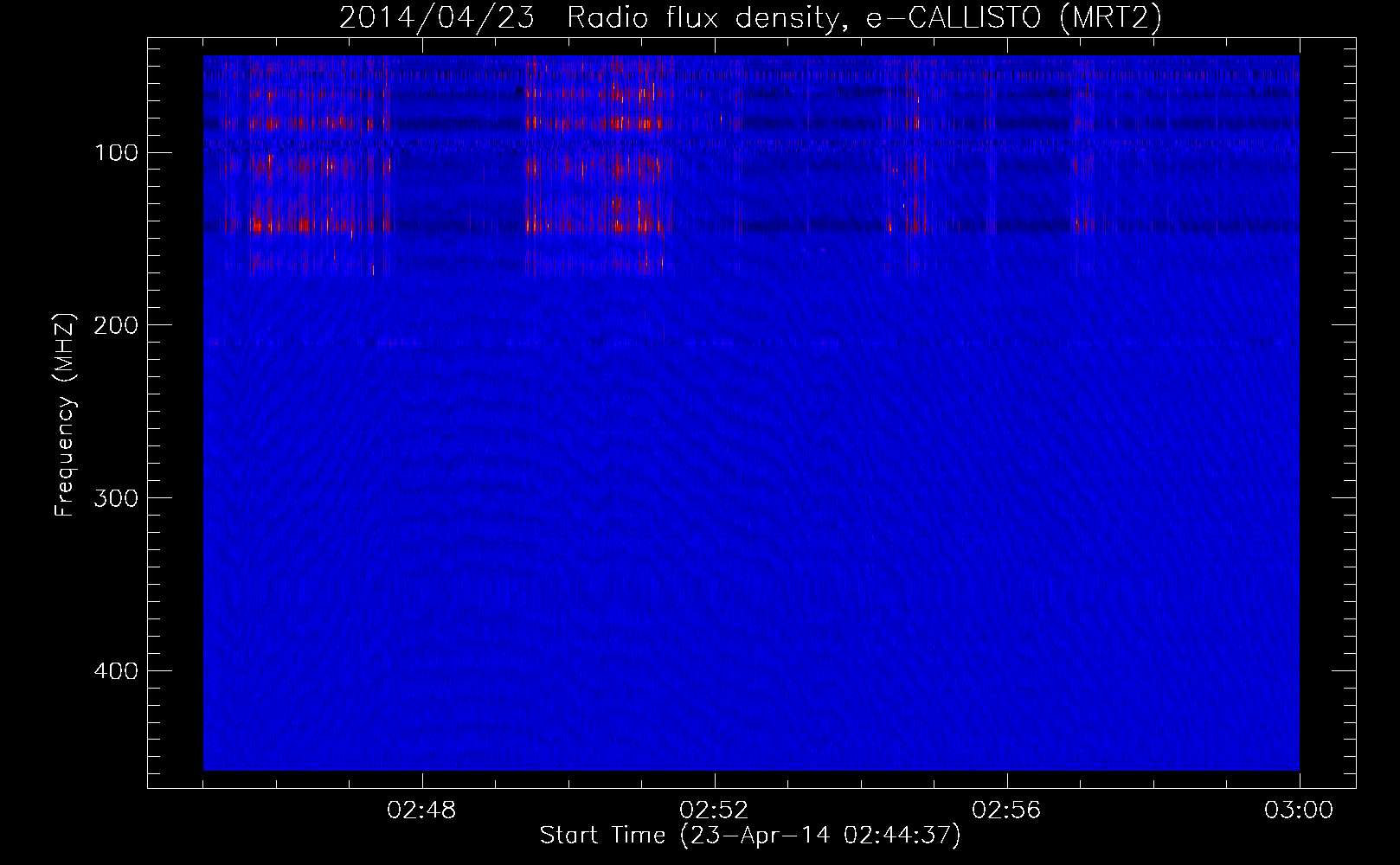Viewport: 1400px width, 865px height.
Task: Click the 03:00 time axis label
Action: pyautogui.click(x=1299, y=811)
